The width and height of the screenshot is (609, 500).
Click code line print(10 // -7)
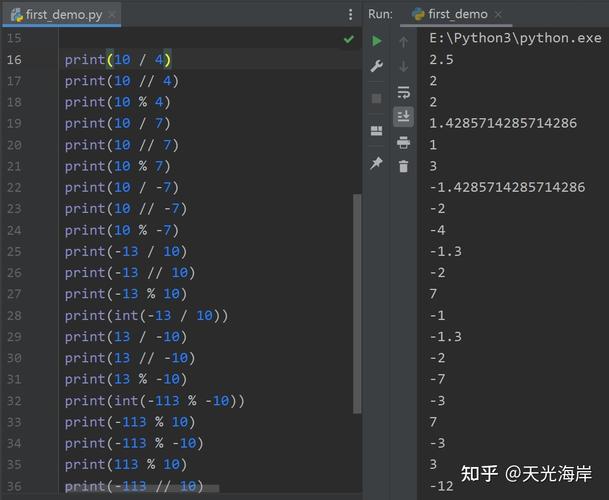(x=126, y=209)
